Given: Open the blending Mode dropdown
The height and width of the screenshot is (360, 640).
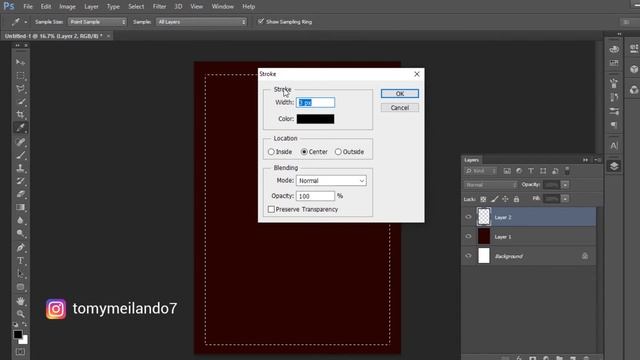Looking at the screenshot, I should coord(331,181).
